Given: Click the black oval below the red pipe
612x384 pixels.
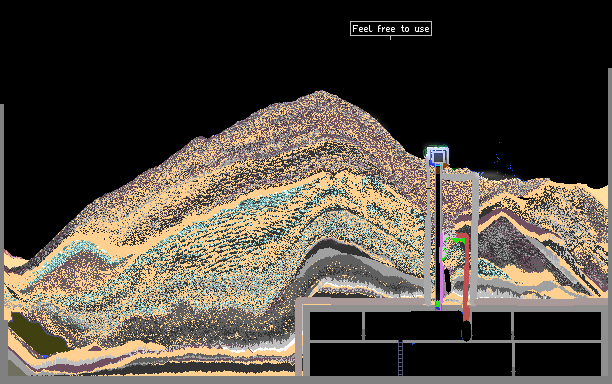Looking at the screenshot, I should (x=466, y=331).
